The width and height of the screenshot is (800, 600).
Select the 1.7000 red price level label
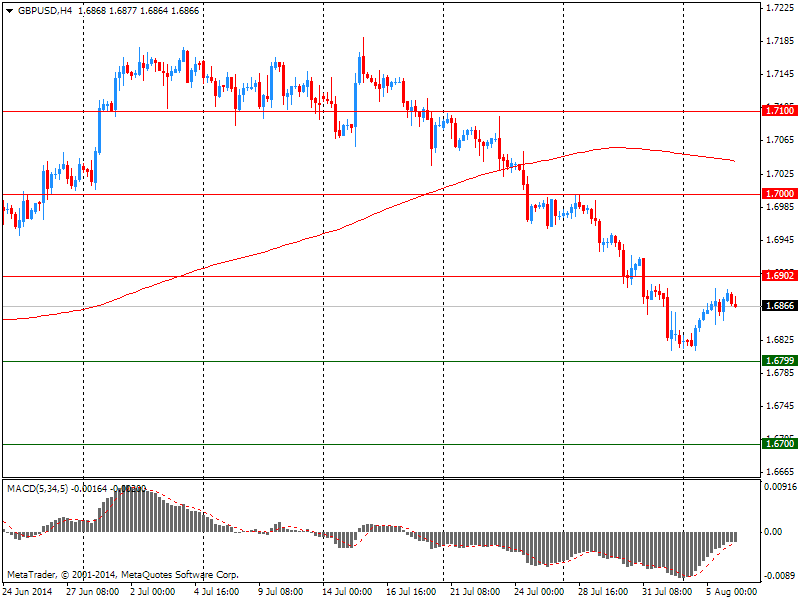[x=779, y=194]
